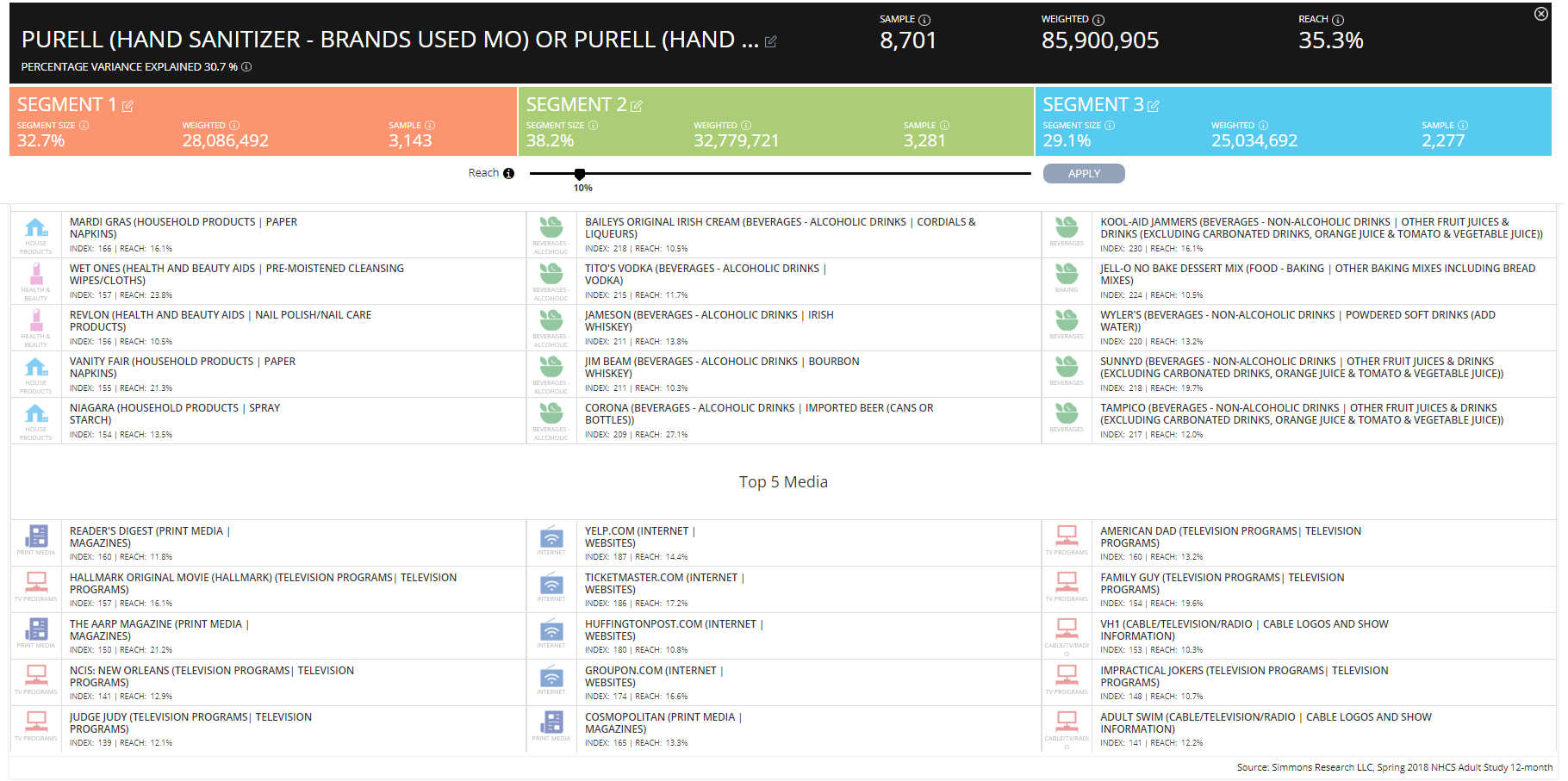Select Jim Beam bourbon whiskey entry
The height and width of the screenshot is (781, 1568).
coord(783,375)
